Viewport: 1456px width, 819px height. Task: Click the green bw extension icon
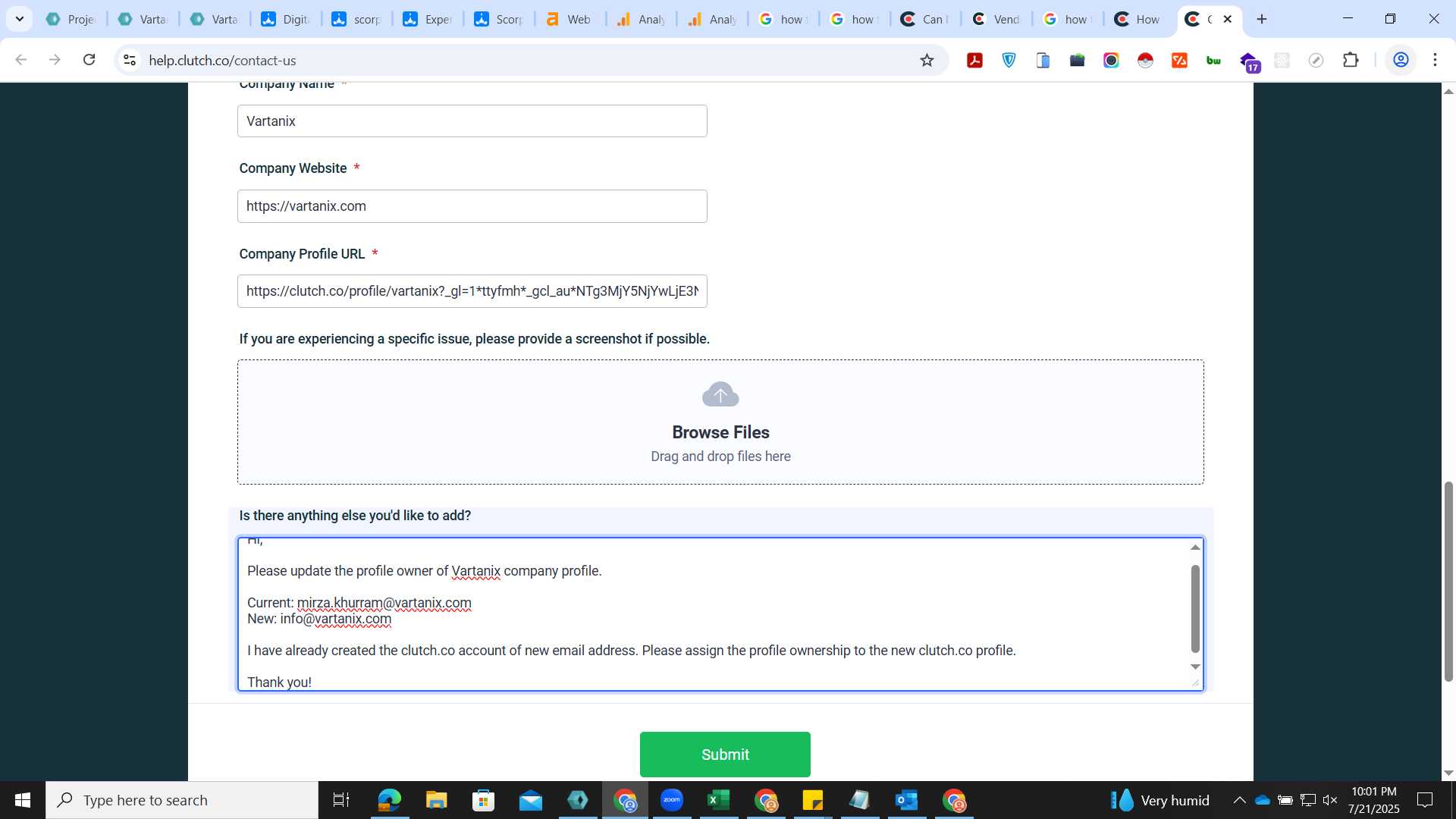coord(1213,60)
